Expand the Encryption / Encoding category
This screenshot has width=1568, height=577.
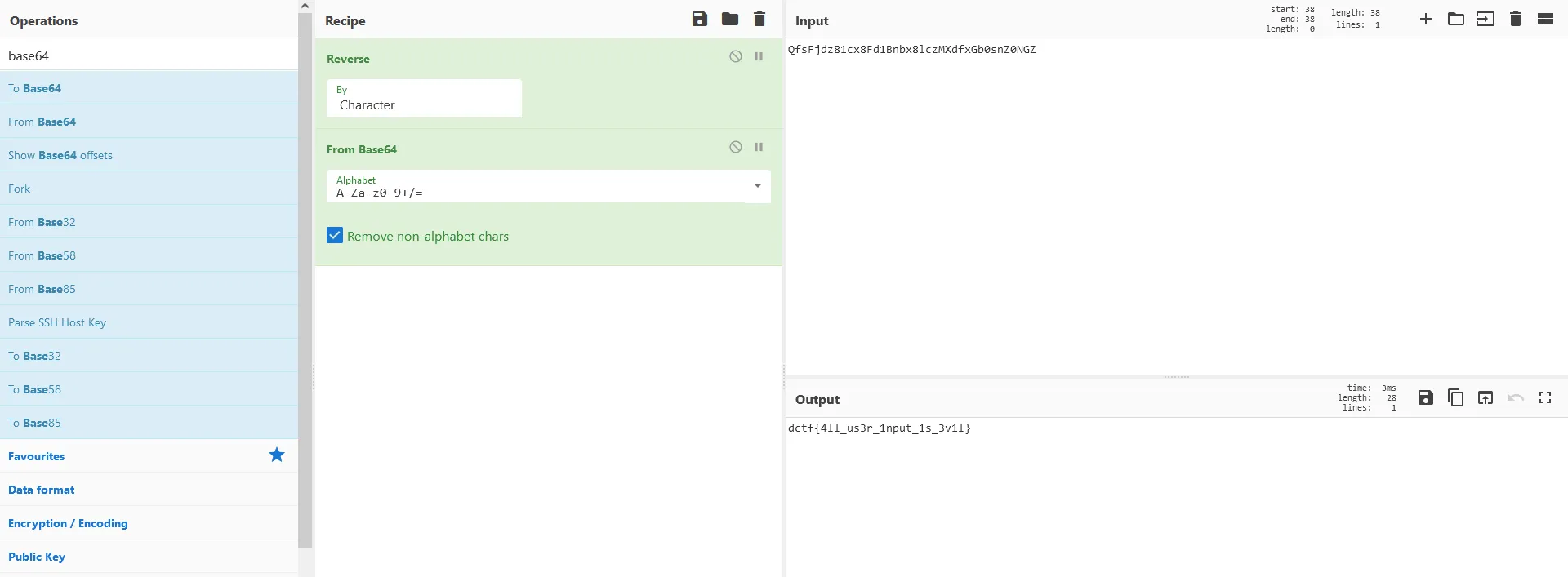tap(68, 523)
